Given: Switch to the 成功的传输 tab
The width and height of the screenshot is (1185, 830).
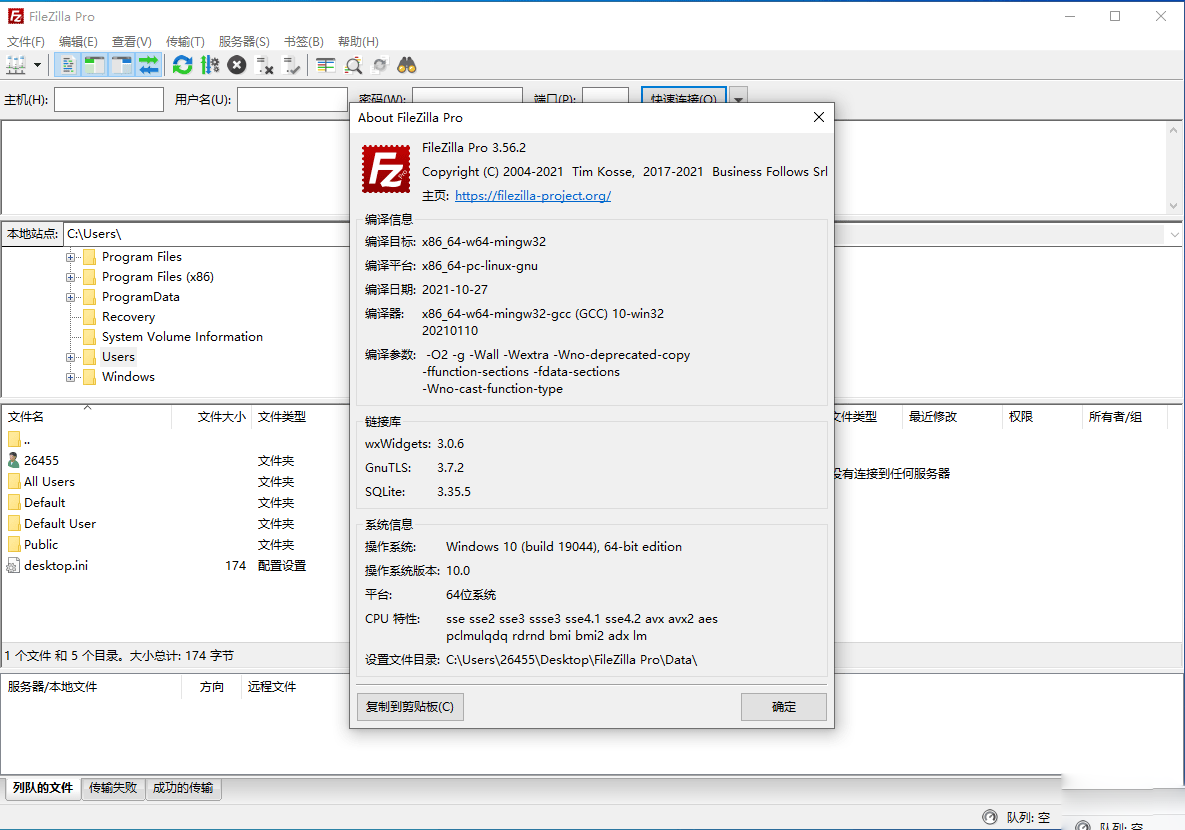Looking at the screenshot, I should [x=183, y=788].
